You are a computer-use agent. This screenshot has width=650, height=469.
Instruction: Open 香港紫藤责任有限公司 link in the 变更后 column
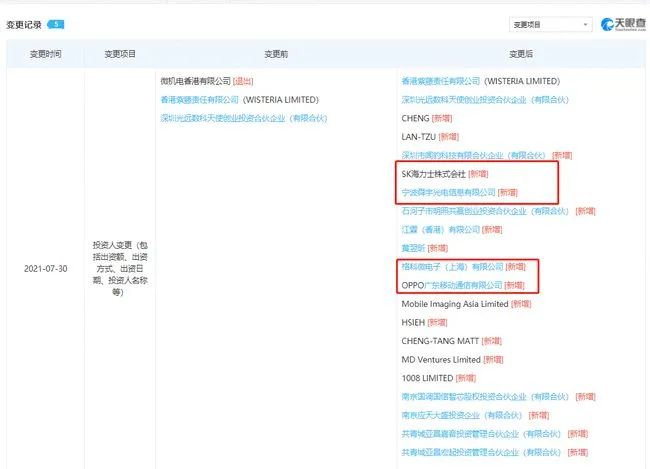441,81
